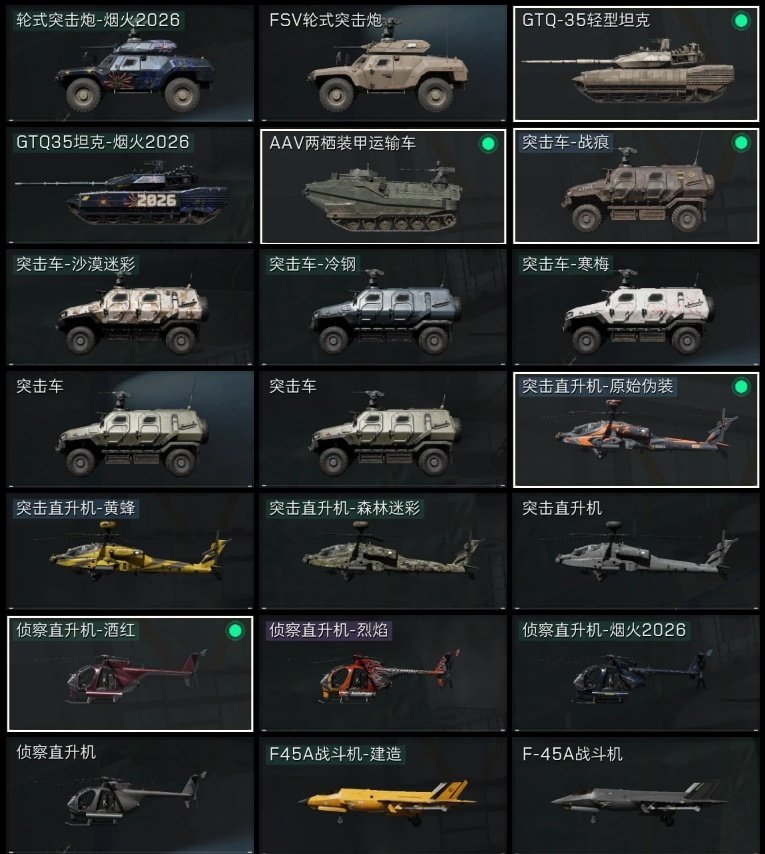Pick the 突击车-沙漠迷彩 desert camo skin

pyautogui.click(x=130, y=308)
